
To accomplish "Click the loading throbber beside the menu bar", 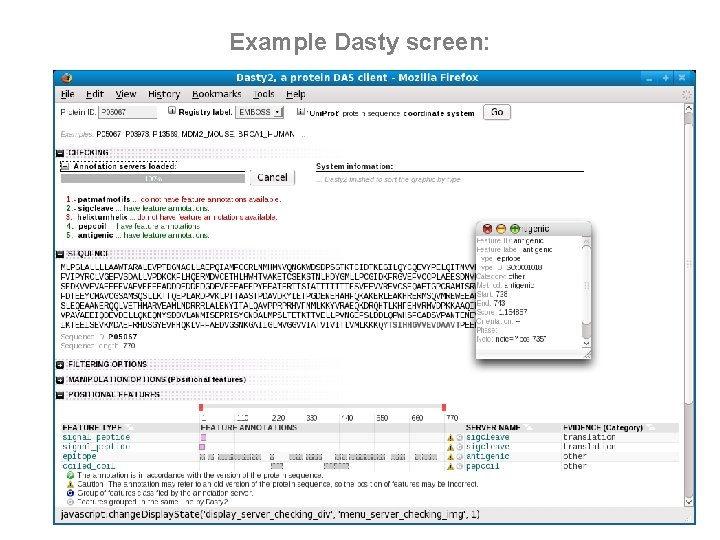I will click(686, 95).
